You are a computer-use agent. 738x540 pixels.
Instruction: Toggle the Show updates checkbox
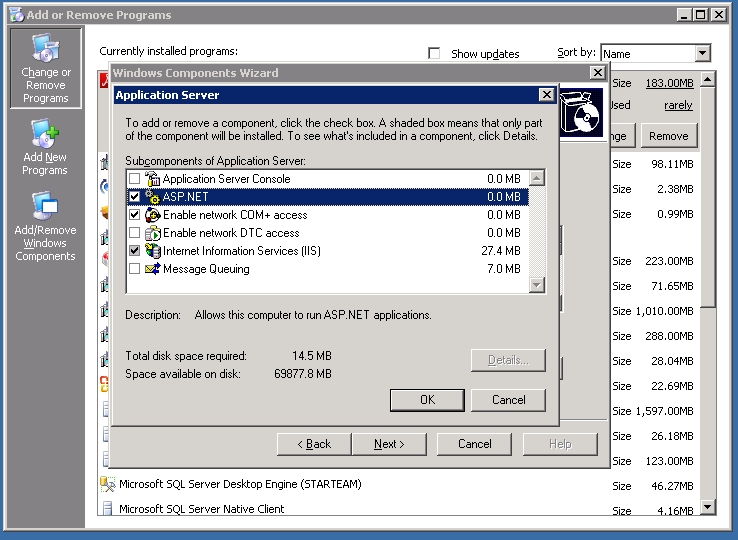click(x=434, y=54)
